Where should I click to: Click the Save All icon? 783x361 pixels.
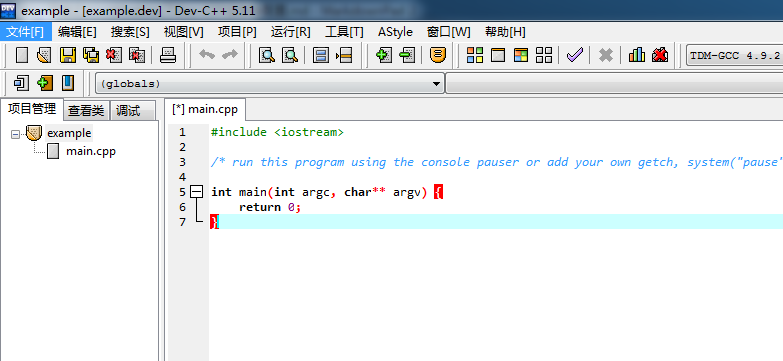(x=91, y=55)
